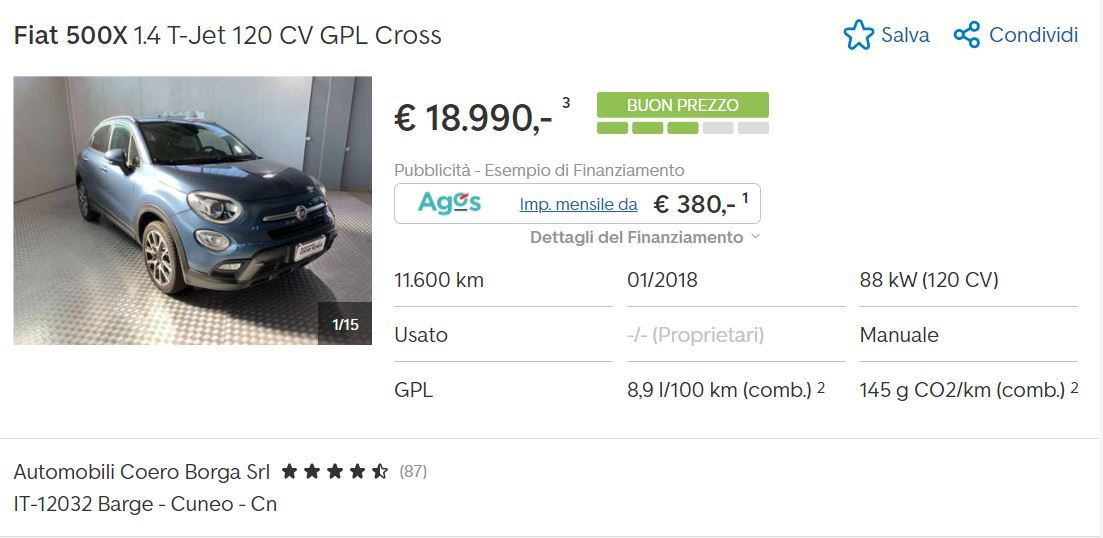The height and width of the screenshot is (538, 1103).
Task: Click the € 380 monthly amount
Action: (694, 205)
